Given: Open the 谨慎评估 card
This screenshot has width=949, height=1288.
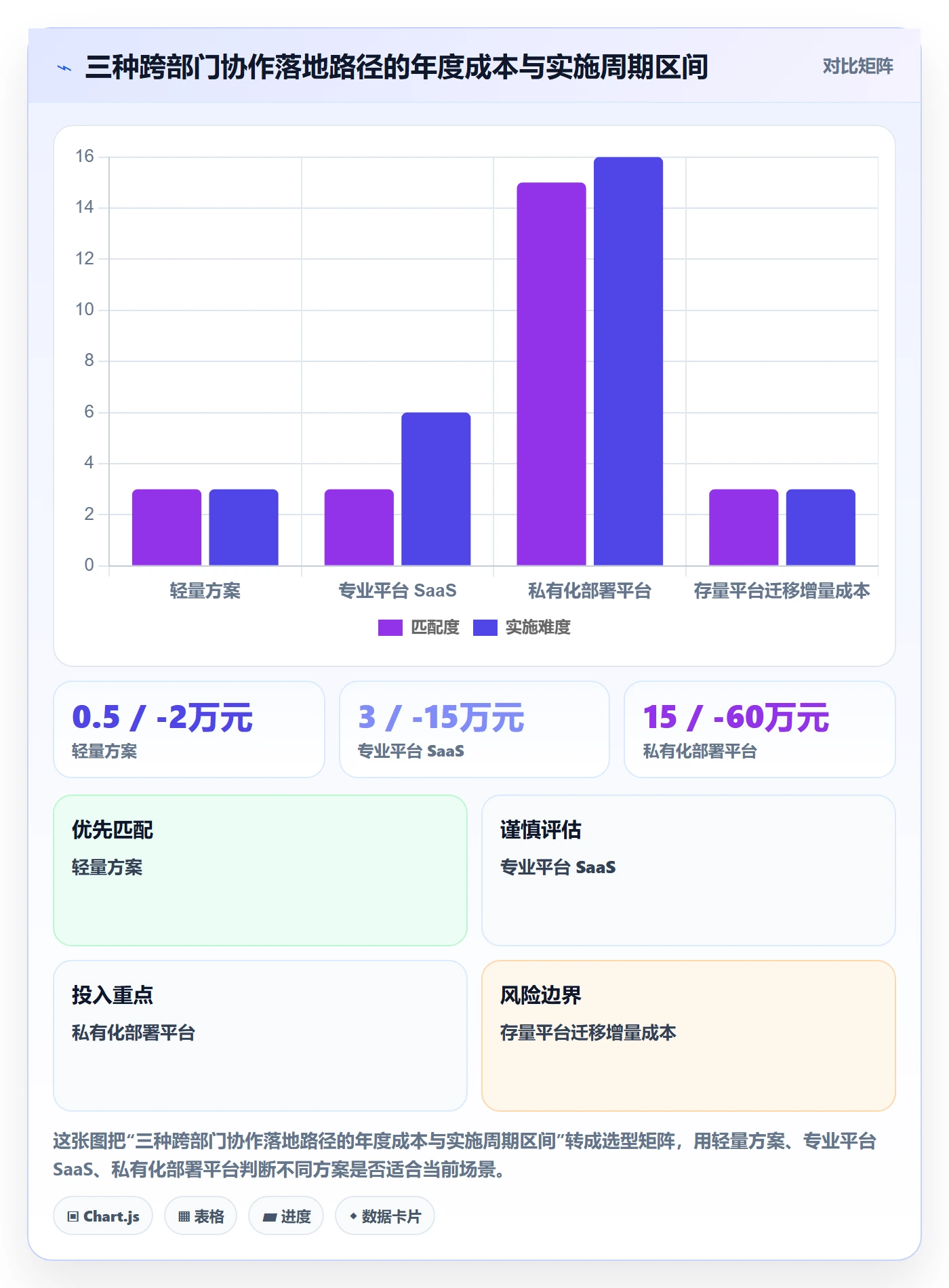Looking at the screenshot, I should click(x=689, y=870).
